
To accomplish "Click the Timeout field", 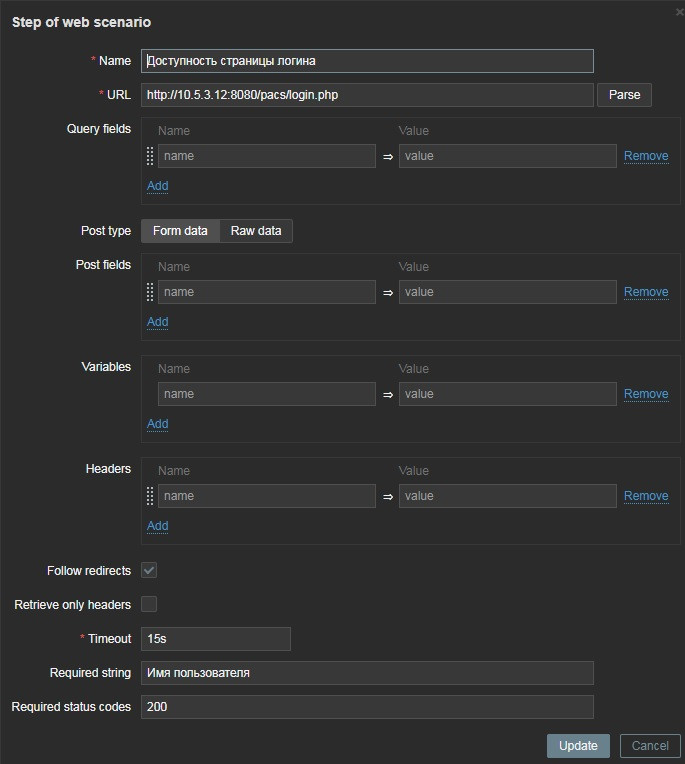I will point(216,639).
